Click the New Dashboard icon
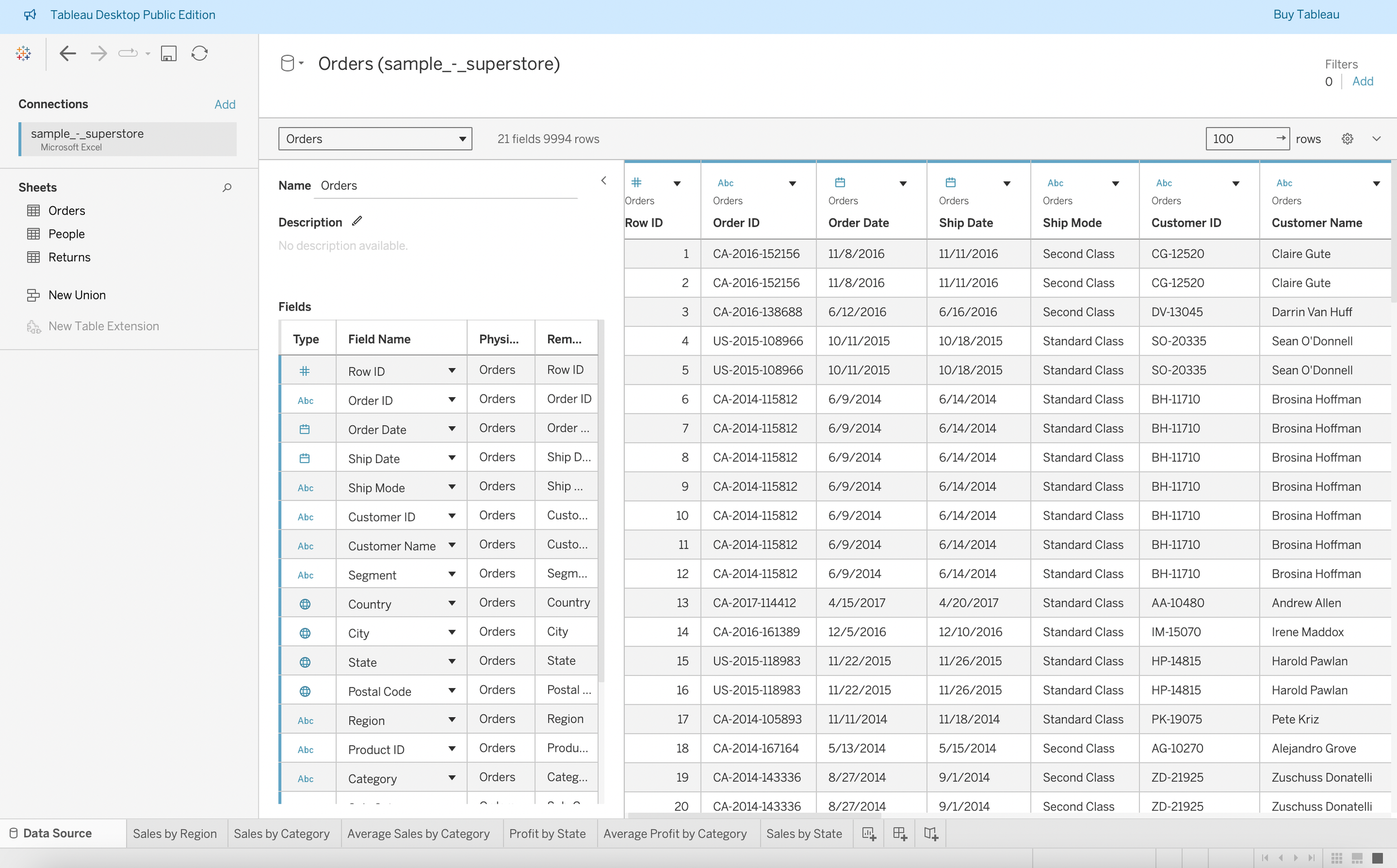This screenshot has height=868, width=1397. point(900,833)
